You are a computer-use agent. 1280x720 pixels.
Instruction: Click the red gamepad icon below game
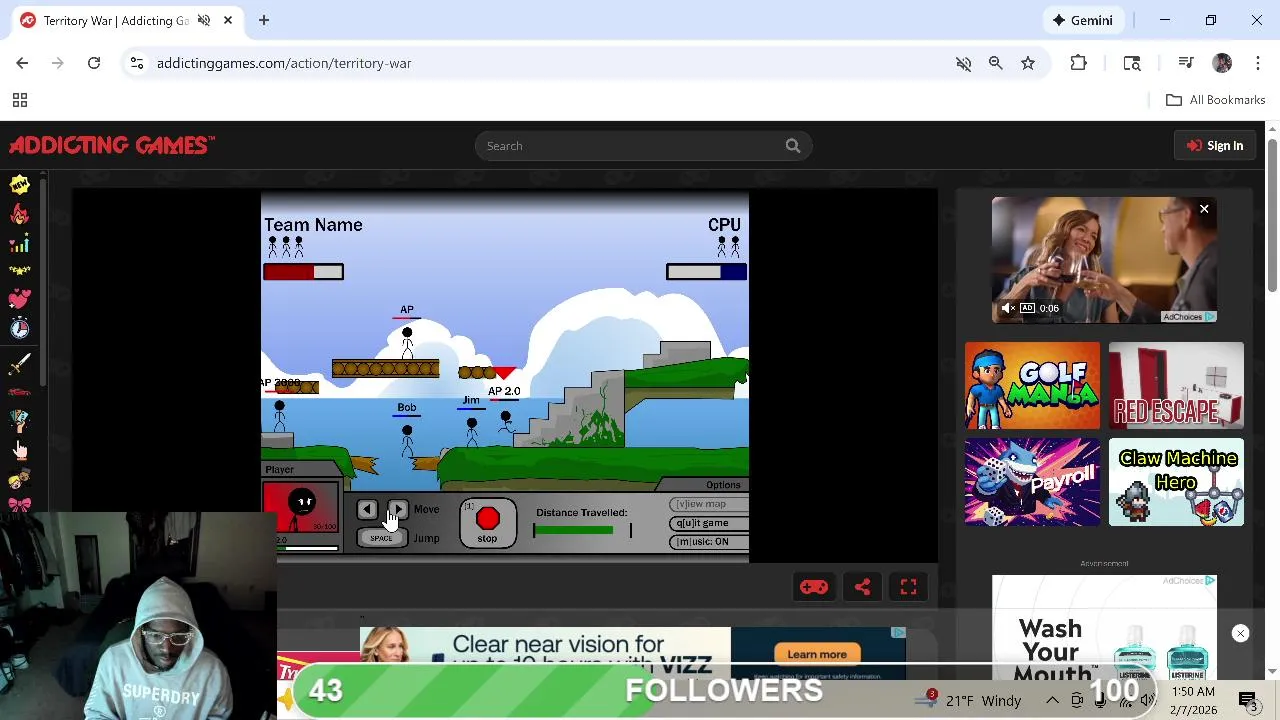pos(813,587)
